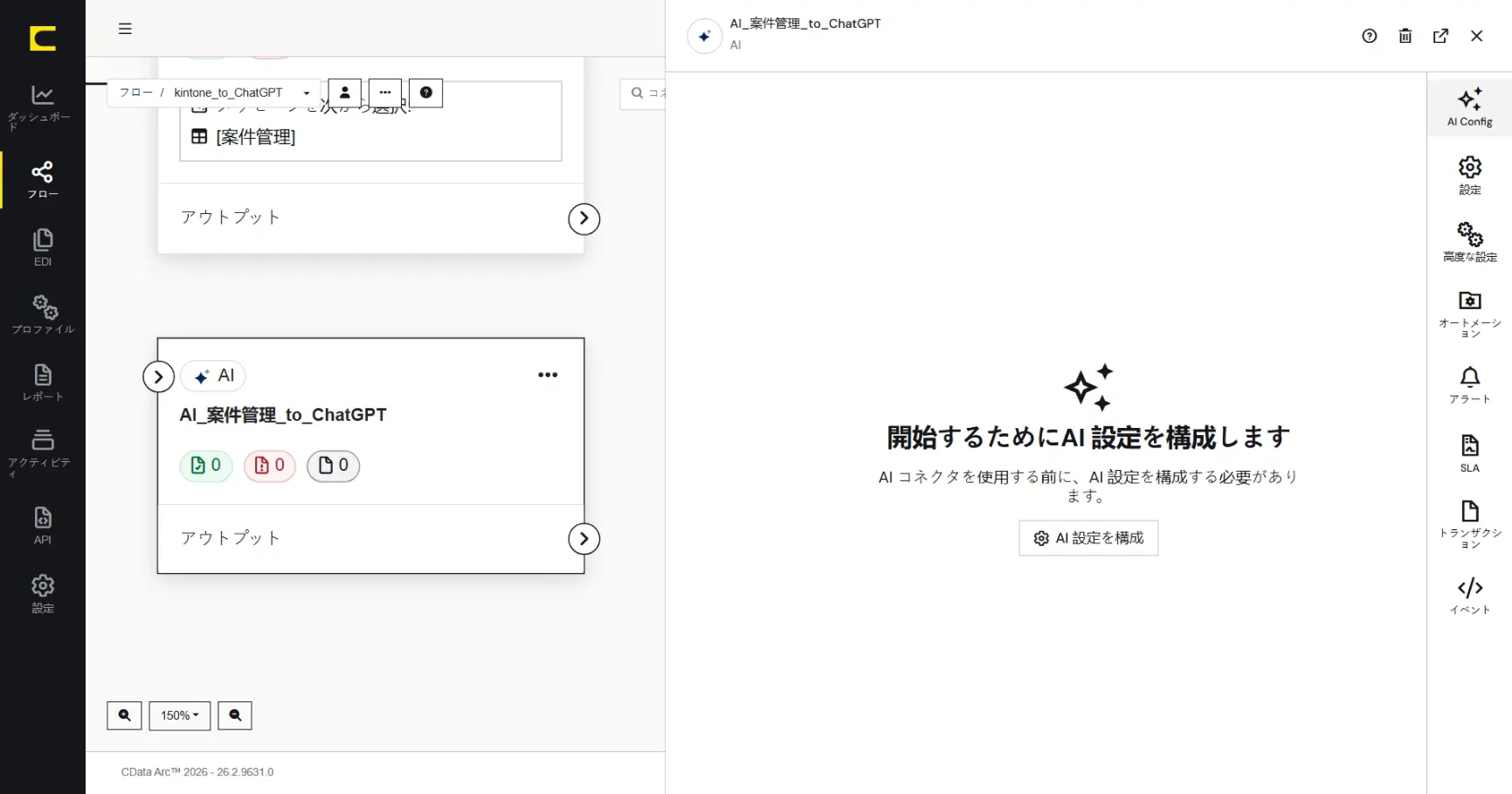Click the フロー breadcrumb link
Screen dimensions: 1512x794
coord(135,93)
